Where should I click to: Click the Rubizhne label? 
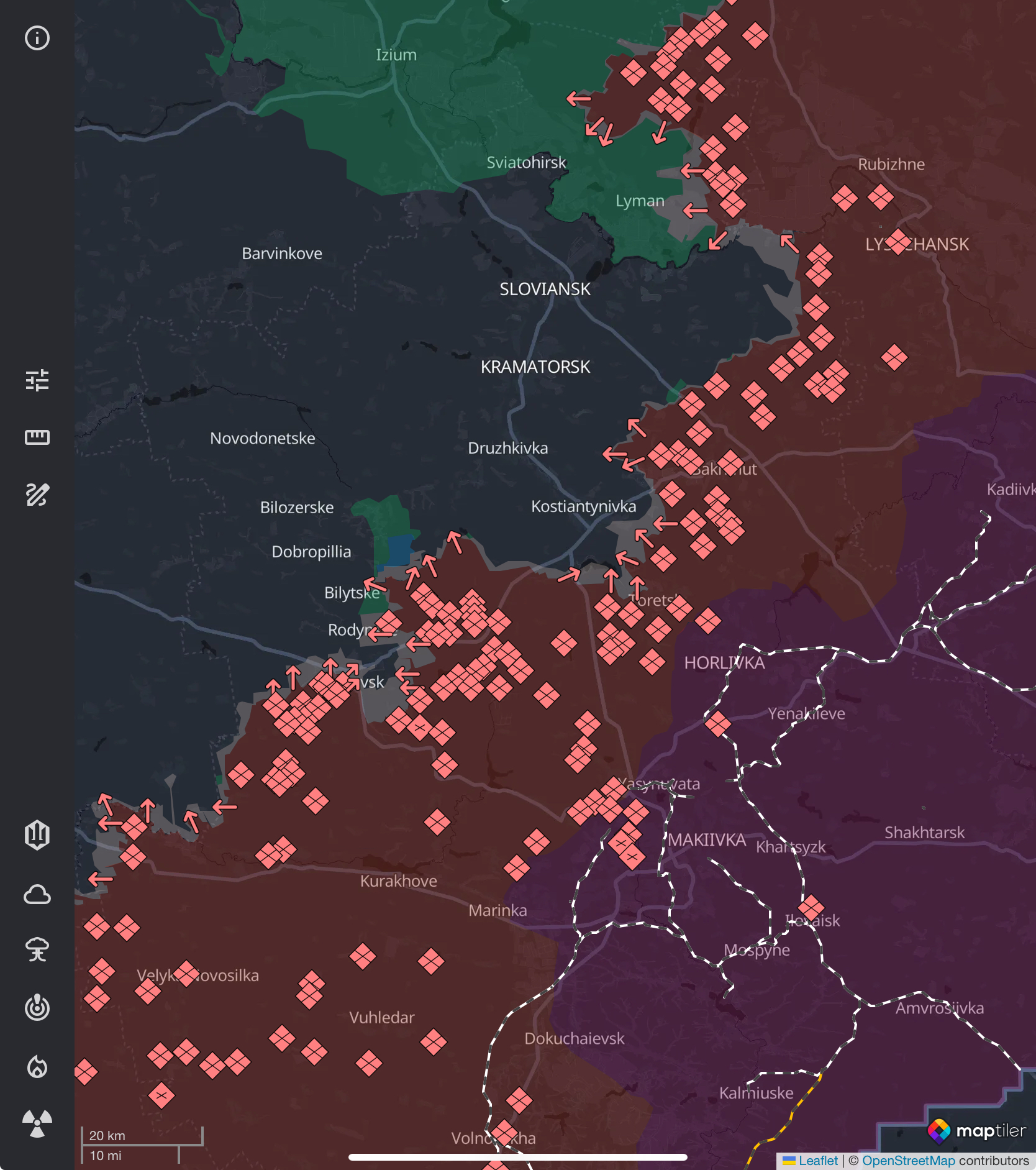click(x=891, y=164)
